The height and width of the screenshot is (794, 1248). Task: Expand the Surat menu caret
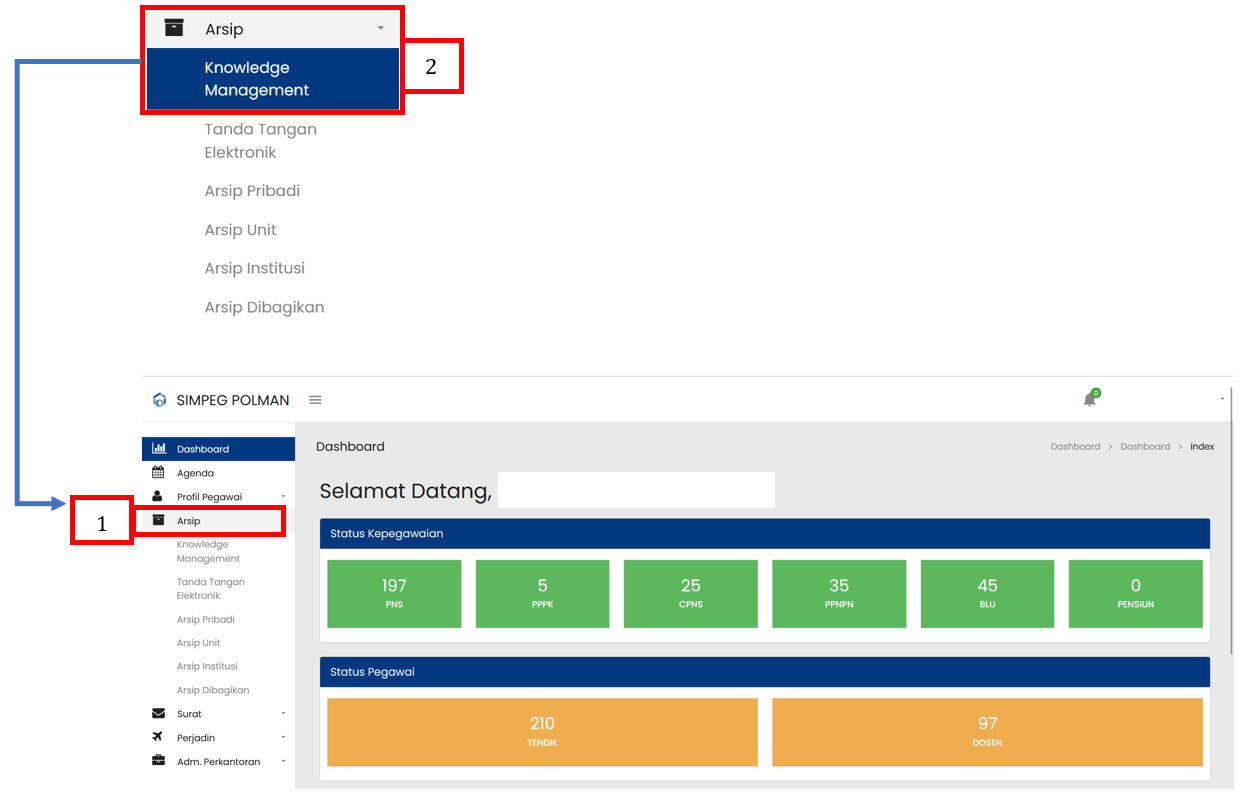coord(283,714)
